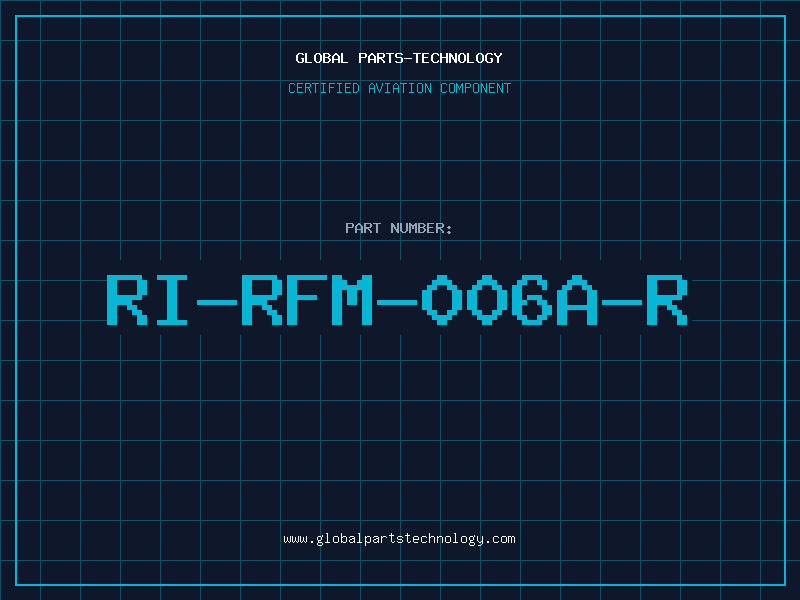
Task: Click the 'GLOBAL PARTS-TECHNOLOGY' heading
Action: [x=399, y=58]
